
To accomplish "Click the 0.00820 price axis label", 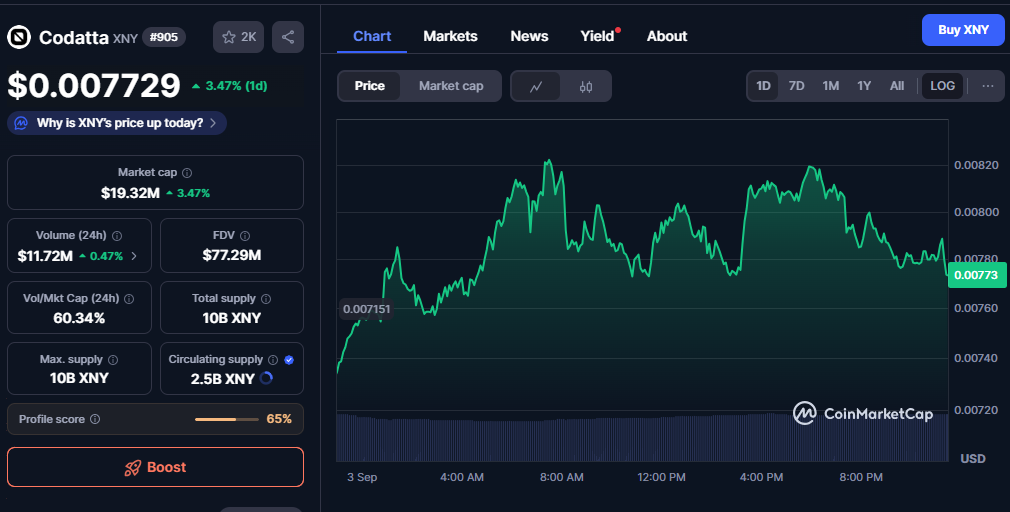I will (977, 166).
